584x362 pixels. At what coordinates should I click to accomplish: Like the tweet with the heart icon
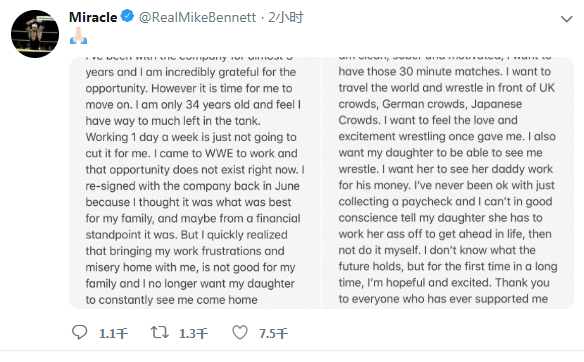240,332
